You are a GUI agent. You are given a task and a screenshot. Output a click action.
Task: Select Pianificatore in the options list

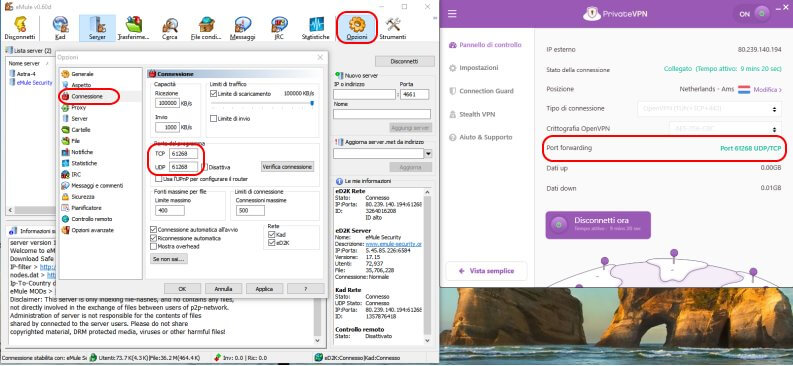pos(86,208)
